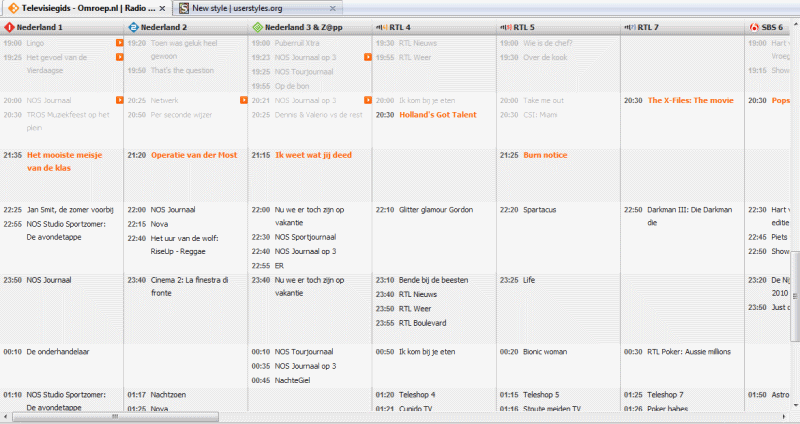Click the Nederland 3 & Z@pp logo
This screenshot has height=424, width=800.
[x=258, y=27]
